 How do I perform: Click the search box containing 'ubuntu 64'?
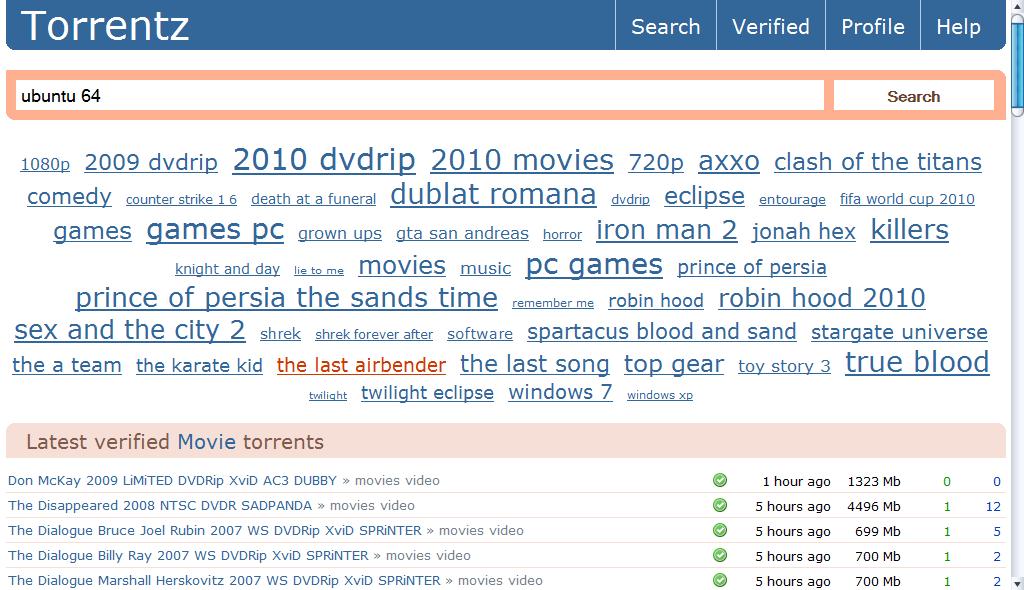click(x=419, y=96)
